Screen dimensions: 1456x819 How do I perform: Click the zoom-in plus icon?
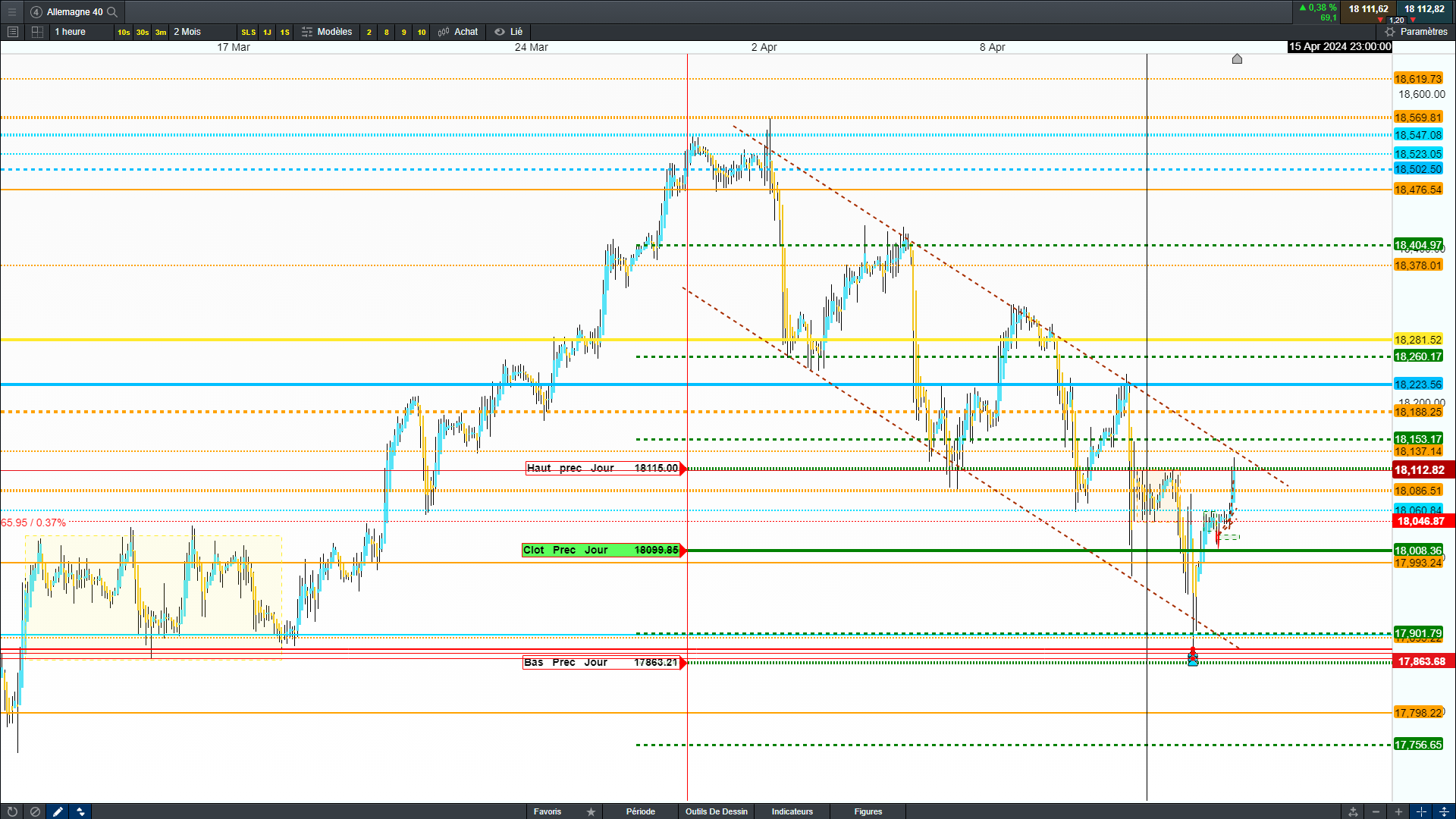[x=1398, y=811]
